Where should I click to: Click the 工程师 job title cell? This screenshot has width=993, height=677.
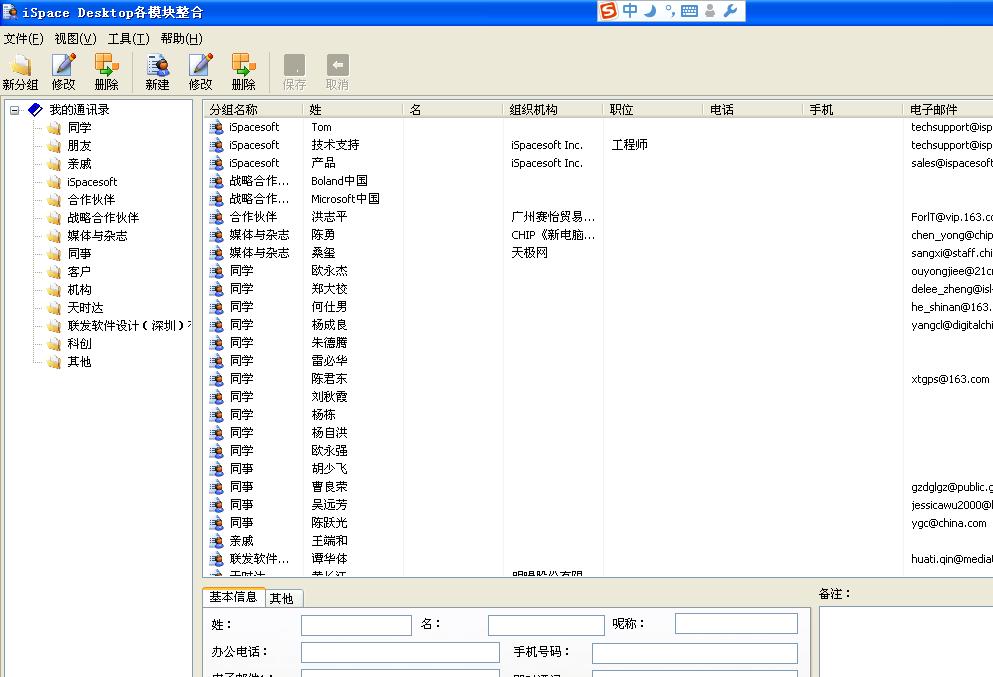tap(629, 145)
